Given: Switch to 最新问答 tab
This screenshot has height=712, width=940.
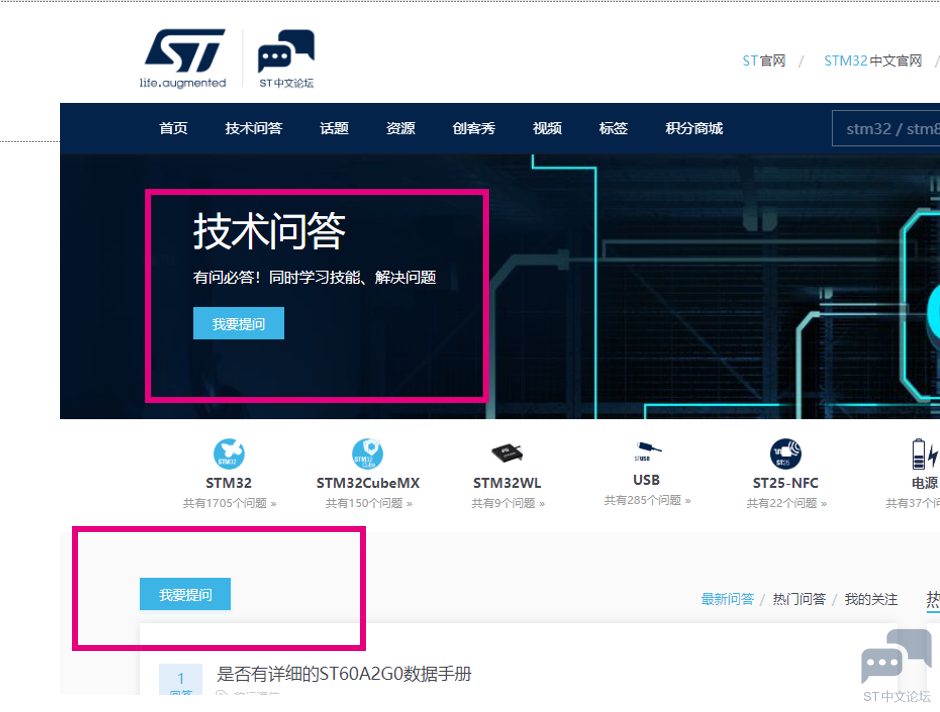Looking at the screenshot, I should point(727,599).
